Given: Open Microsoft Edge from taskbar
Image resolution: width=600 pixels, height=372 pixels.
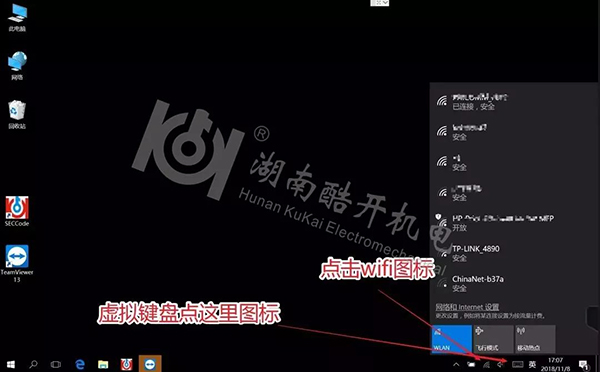Looking at the screenshot, I should pyautogui.click(x=80, y=364).
